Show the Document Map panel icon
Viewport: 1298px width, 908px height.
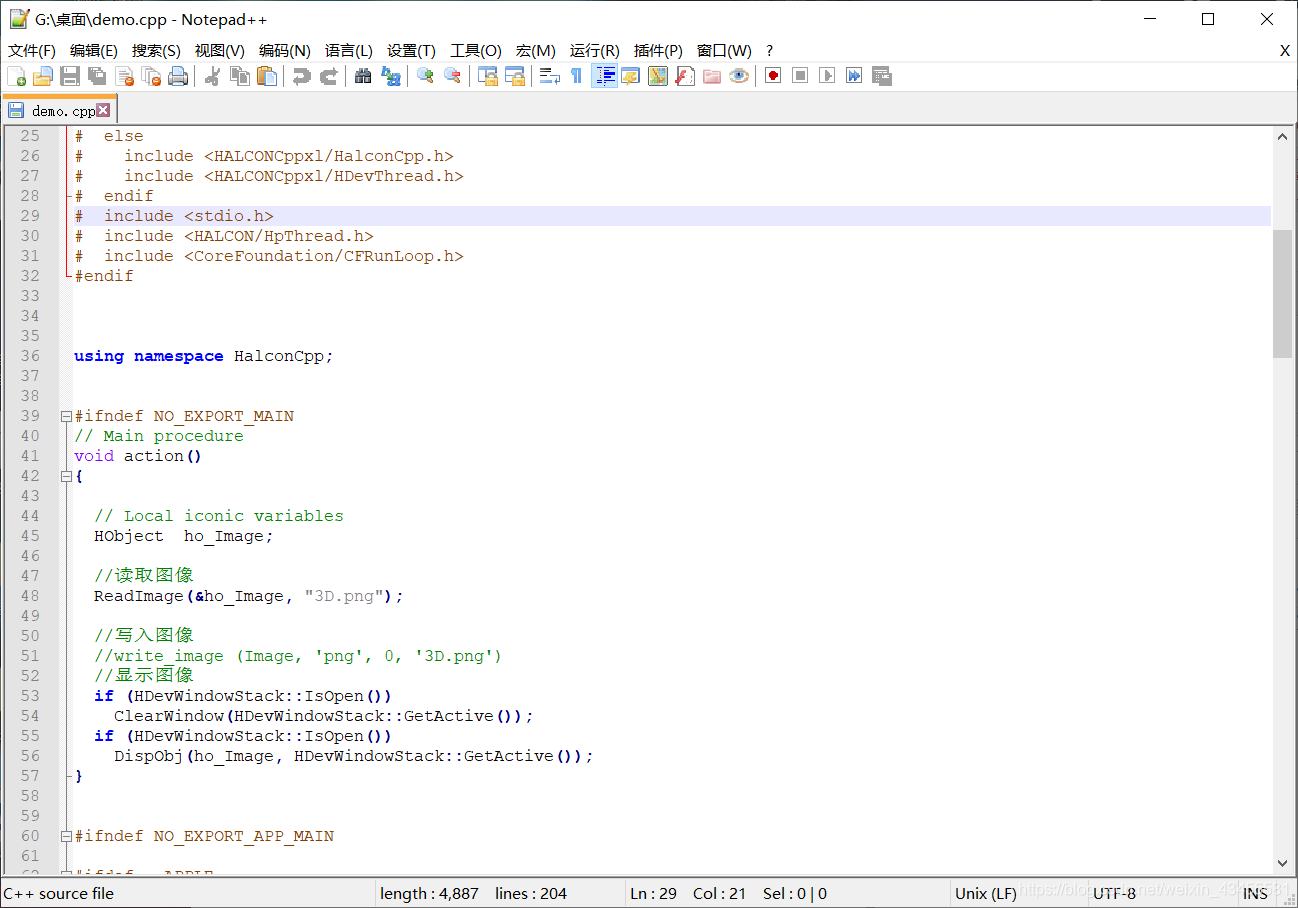pyautogui.click(x=658, y=76)
